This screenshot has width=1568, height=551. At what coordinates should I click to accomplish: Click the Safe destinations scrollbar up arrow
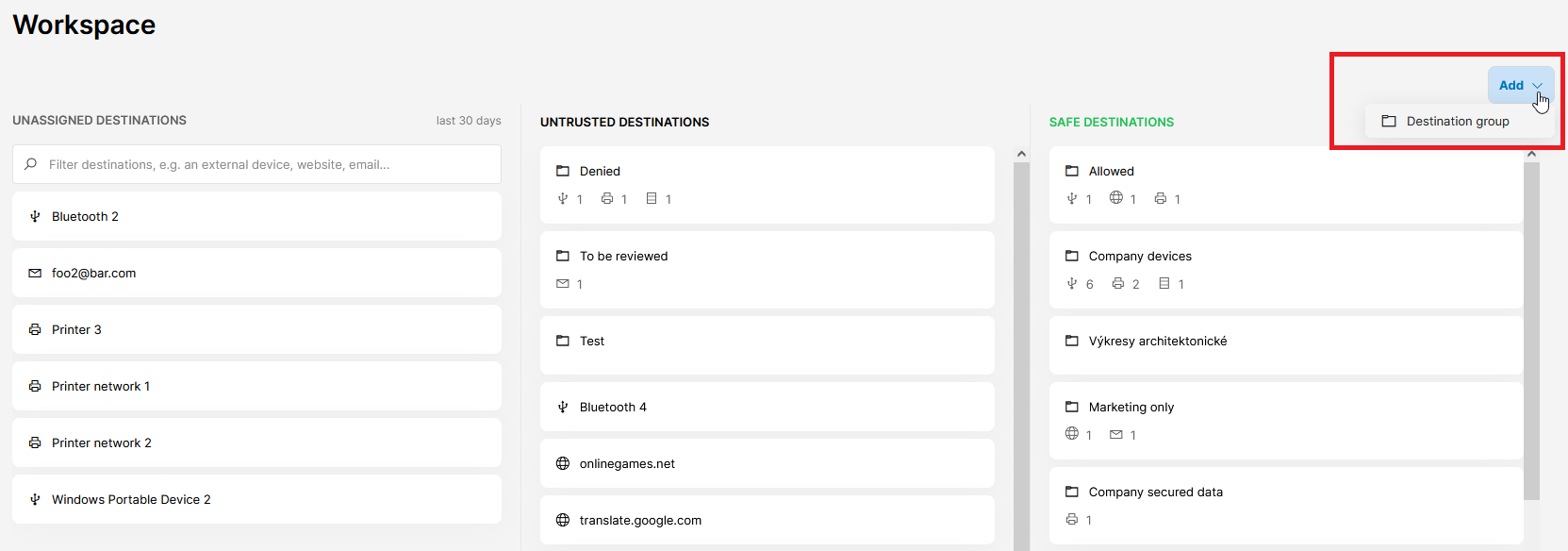tap(1531, 154)
